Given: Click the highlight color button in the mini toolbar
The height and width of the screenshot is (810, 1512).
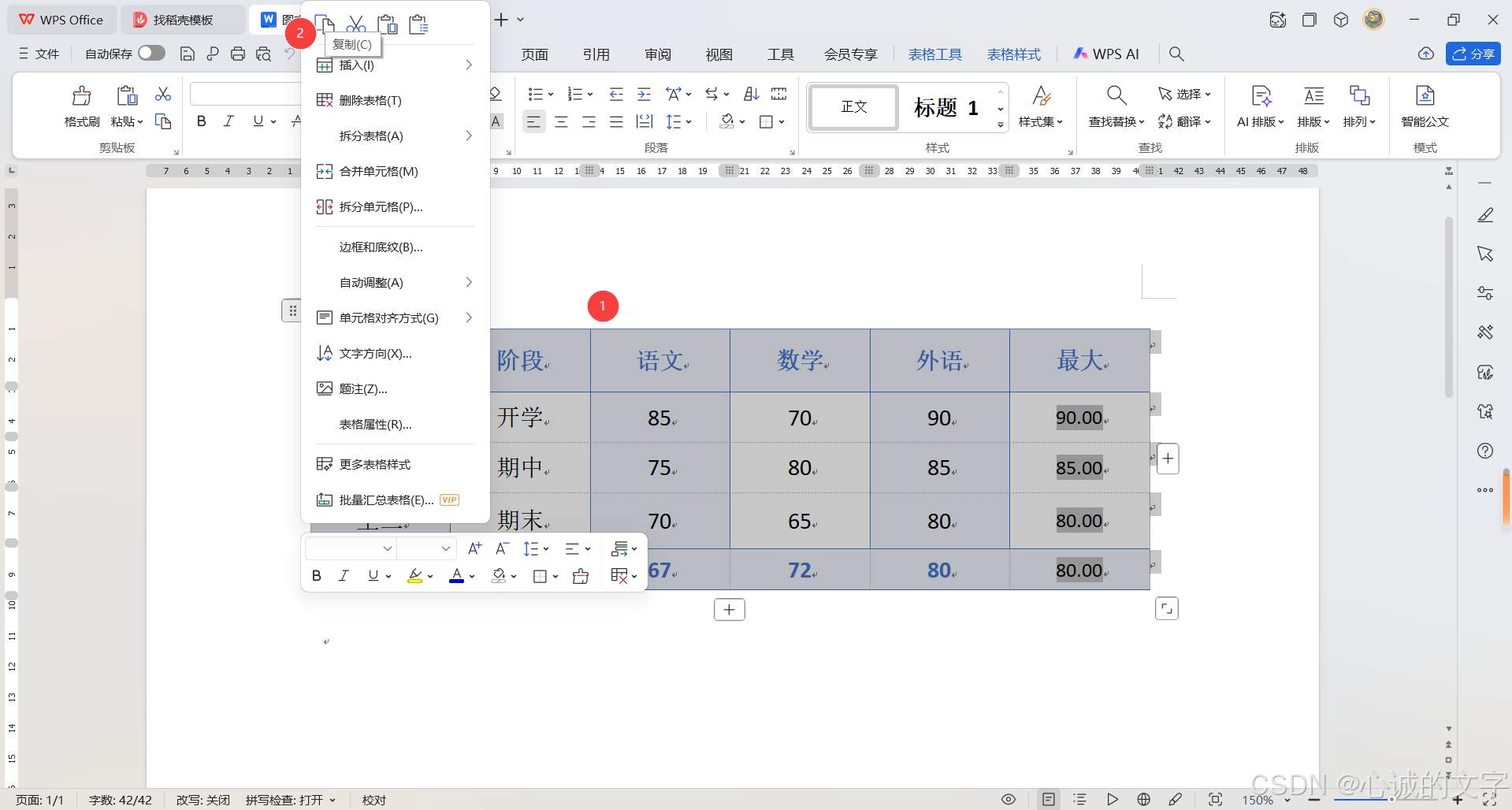Looking at the screenshot, I should [x=415, y=576].
